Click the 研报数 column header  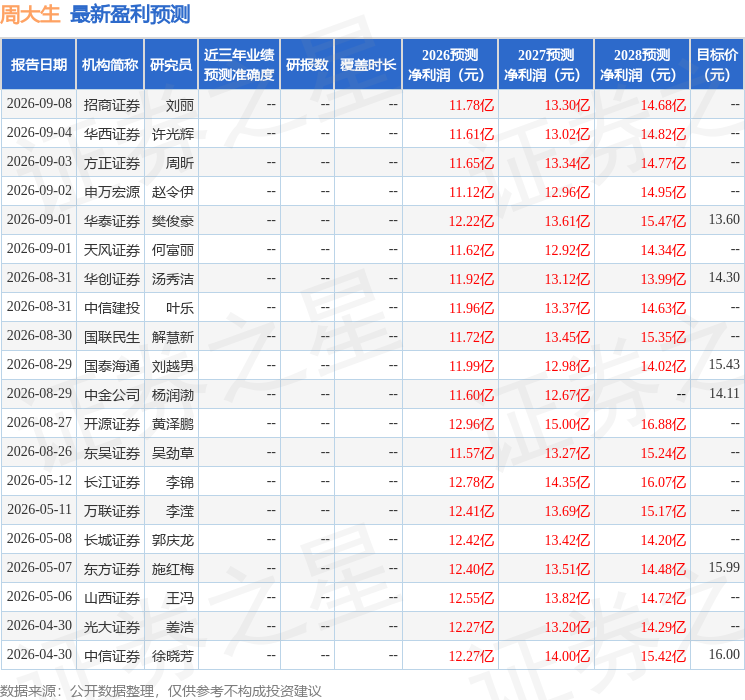307,65
